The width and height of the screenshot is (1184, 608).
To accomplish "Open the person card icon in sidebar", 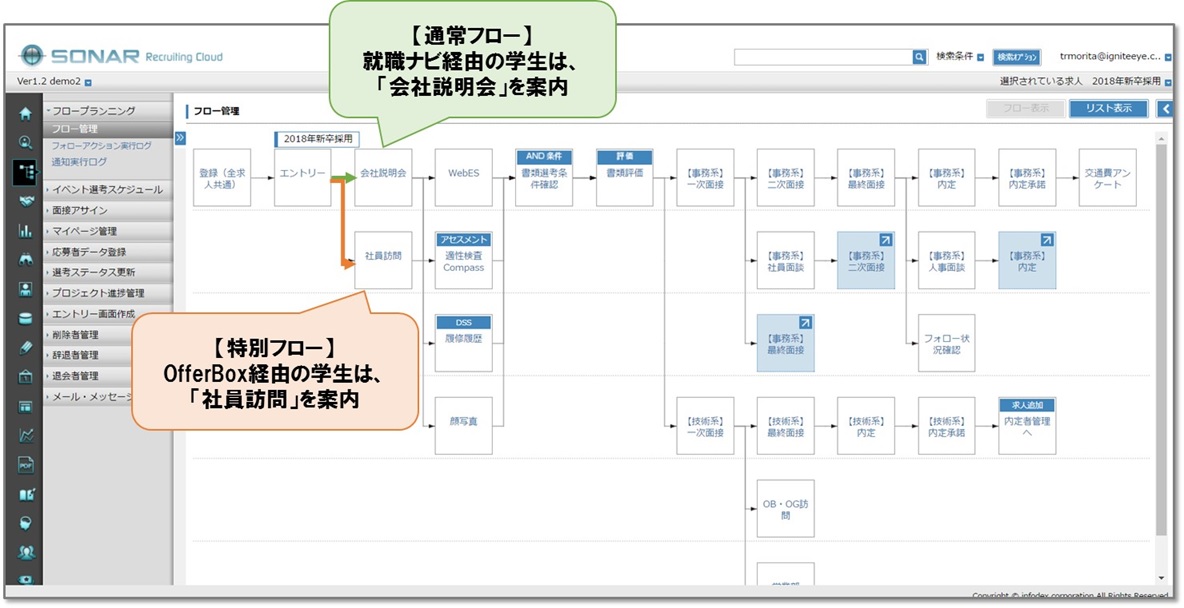I will [x=26, y=289].
